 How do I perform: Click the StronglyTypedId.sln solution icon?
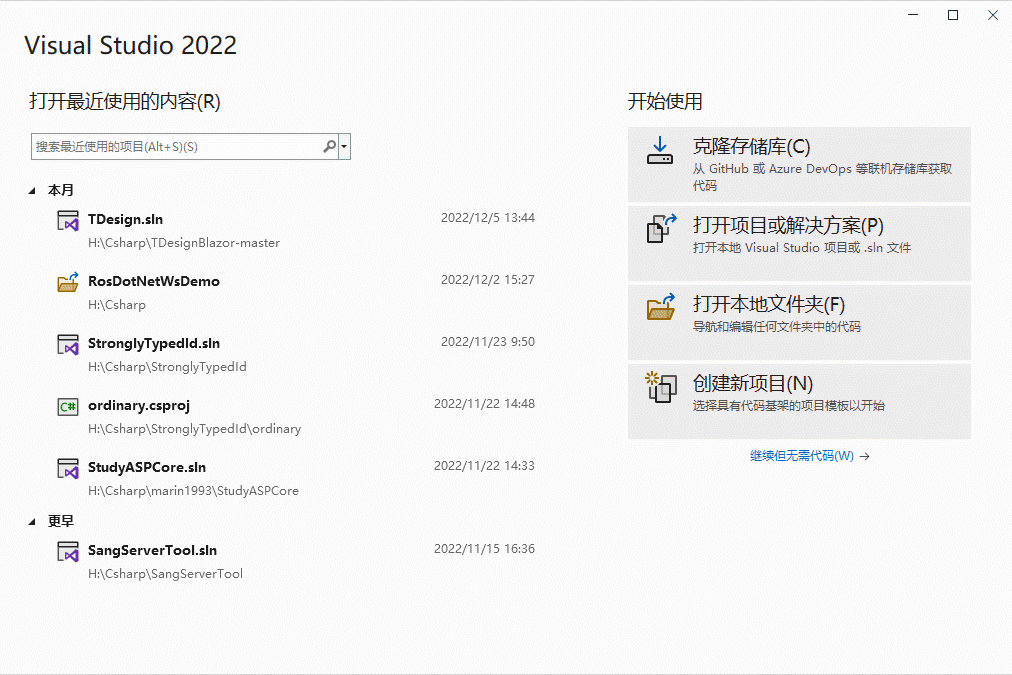click(67, 343)
